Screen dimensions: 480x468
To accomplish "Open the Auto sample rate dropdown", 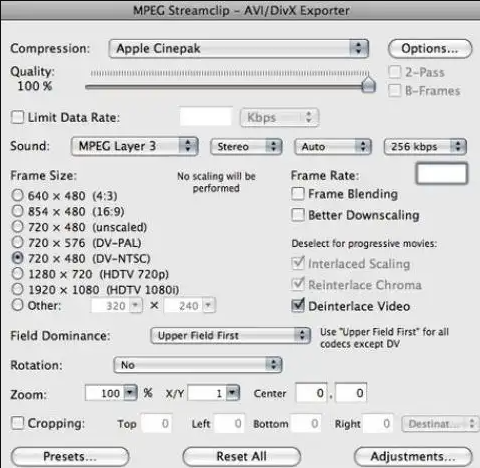I will [x=333, y=147].
